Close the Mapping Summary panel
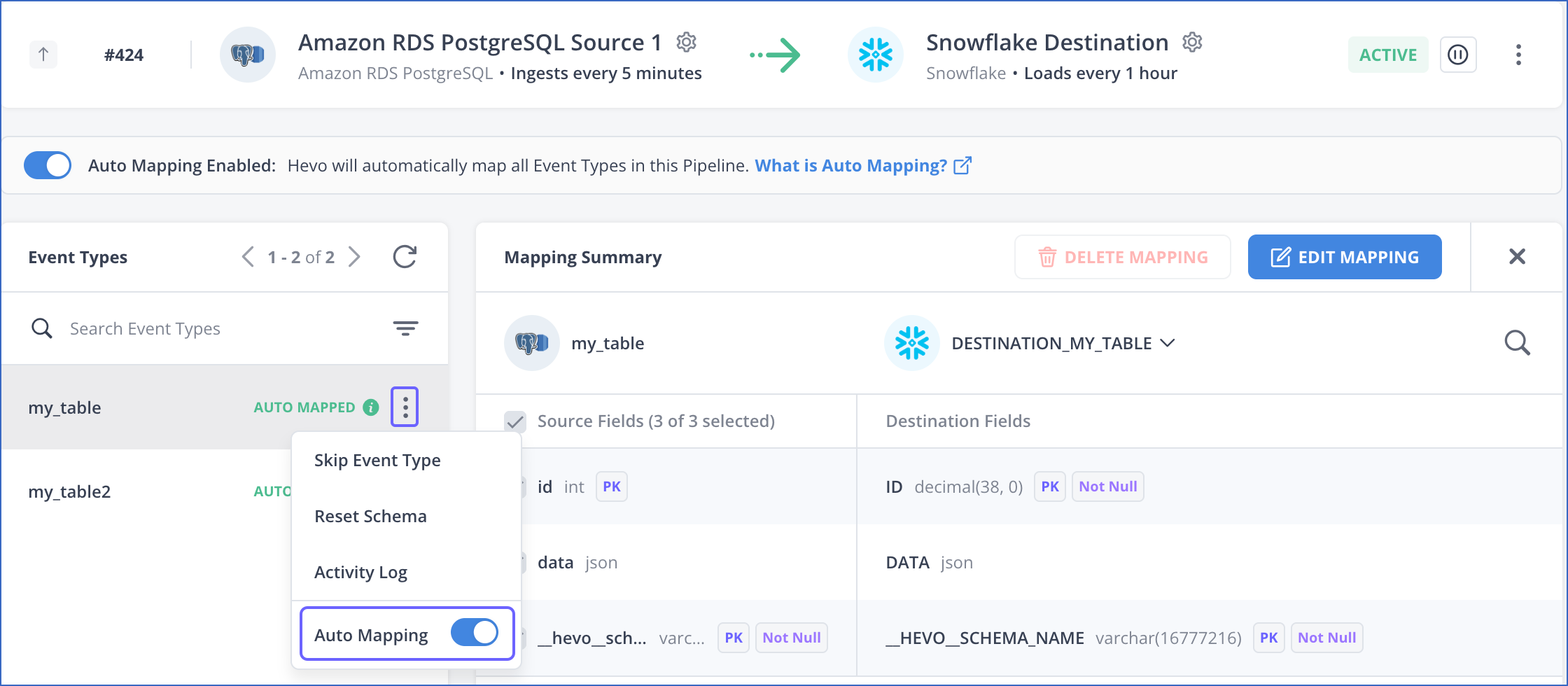The width and height of the screenshot is (1568, 686). [x=1517, y=257]
